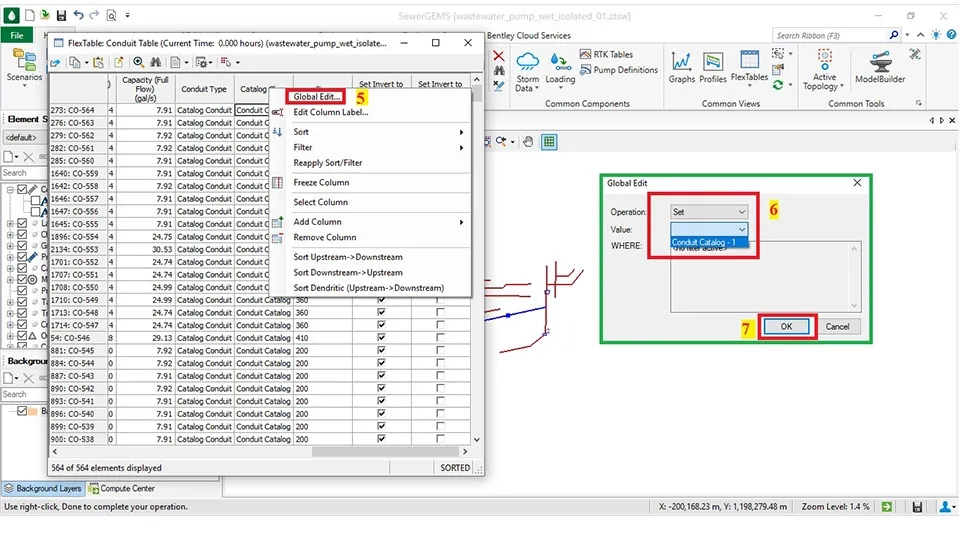Open the Operation dropdown in Global Edit
The width and height of the screenshot is (960, 548).
[x=709, y=212]
